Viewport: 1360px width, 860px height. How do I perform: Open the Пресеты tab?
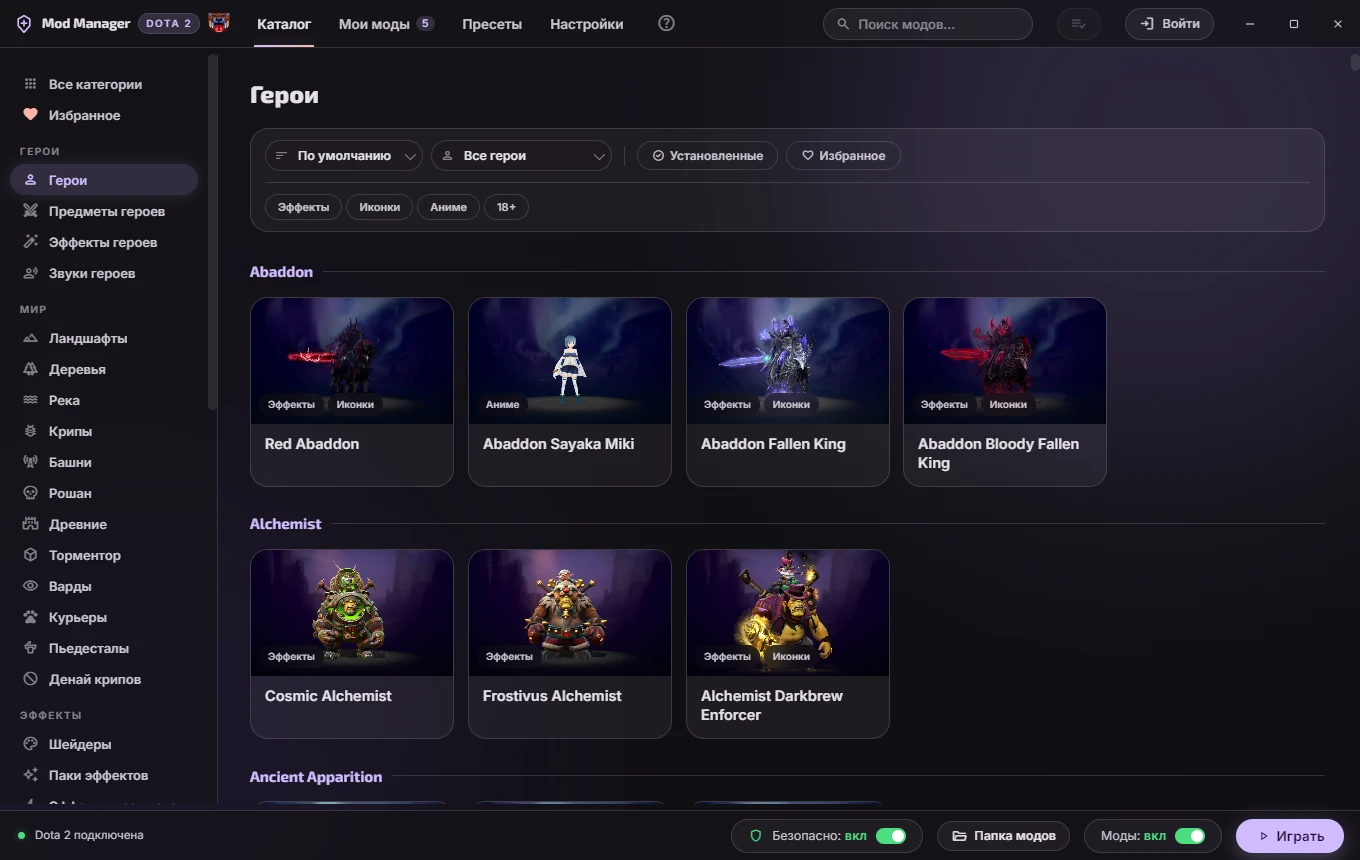coord(492,24)
